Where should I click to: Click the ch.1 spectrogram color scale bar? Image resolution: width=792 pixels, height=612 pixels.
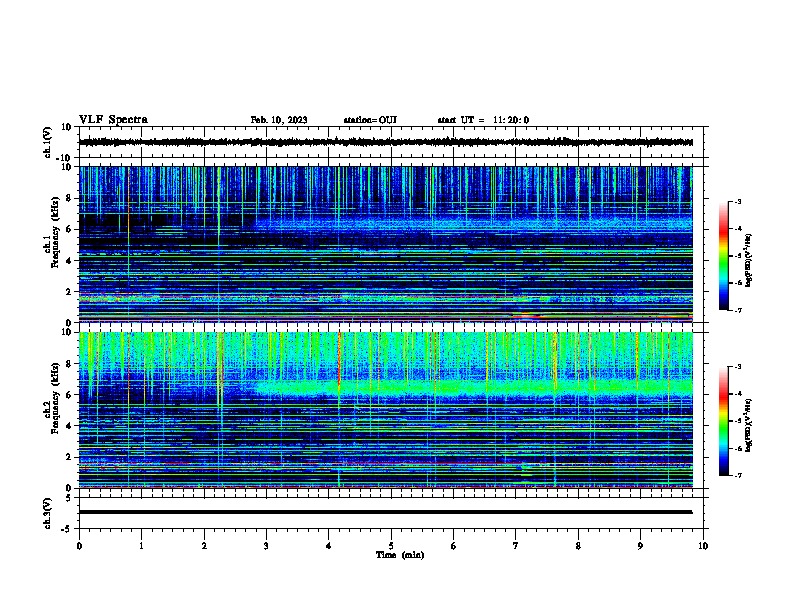[x=723, y=256]
